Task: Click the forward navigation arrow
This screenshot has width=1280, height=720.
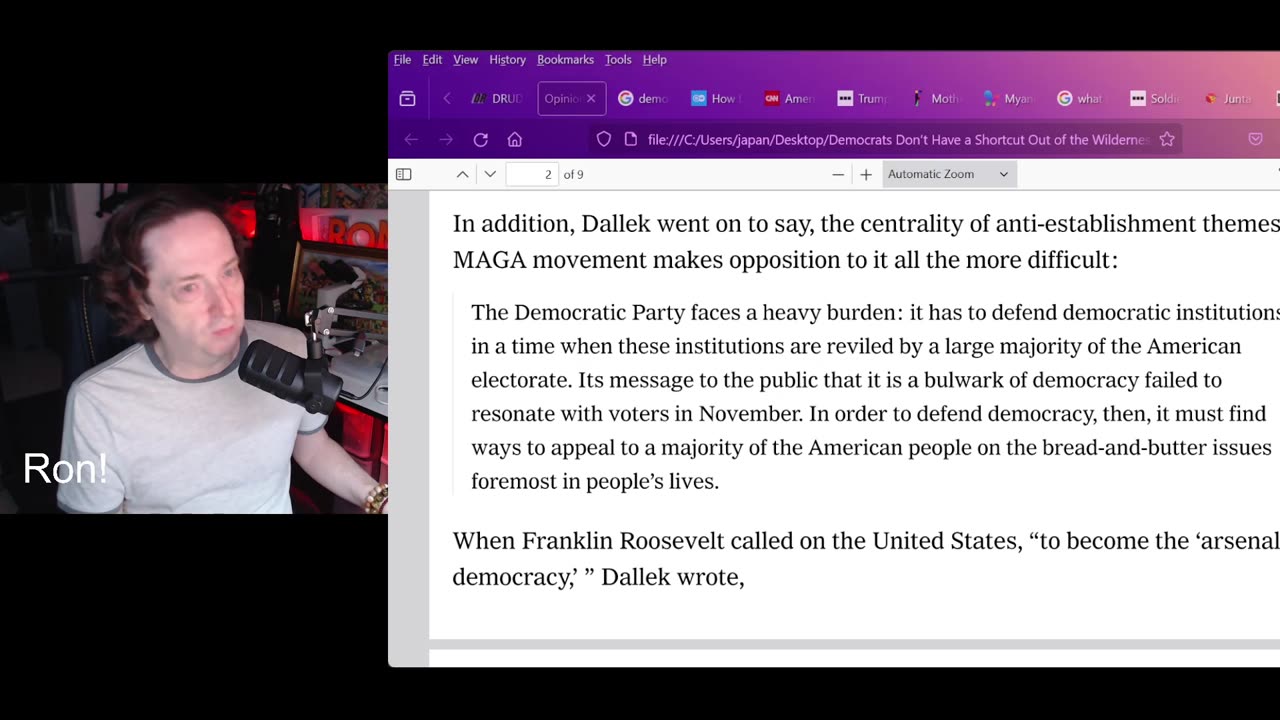Action: (446, 140)
